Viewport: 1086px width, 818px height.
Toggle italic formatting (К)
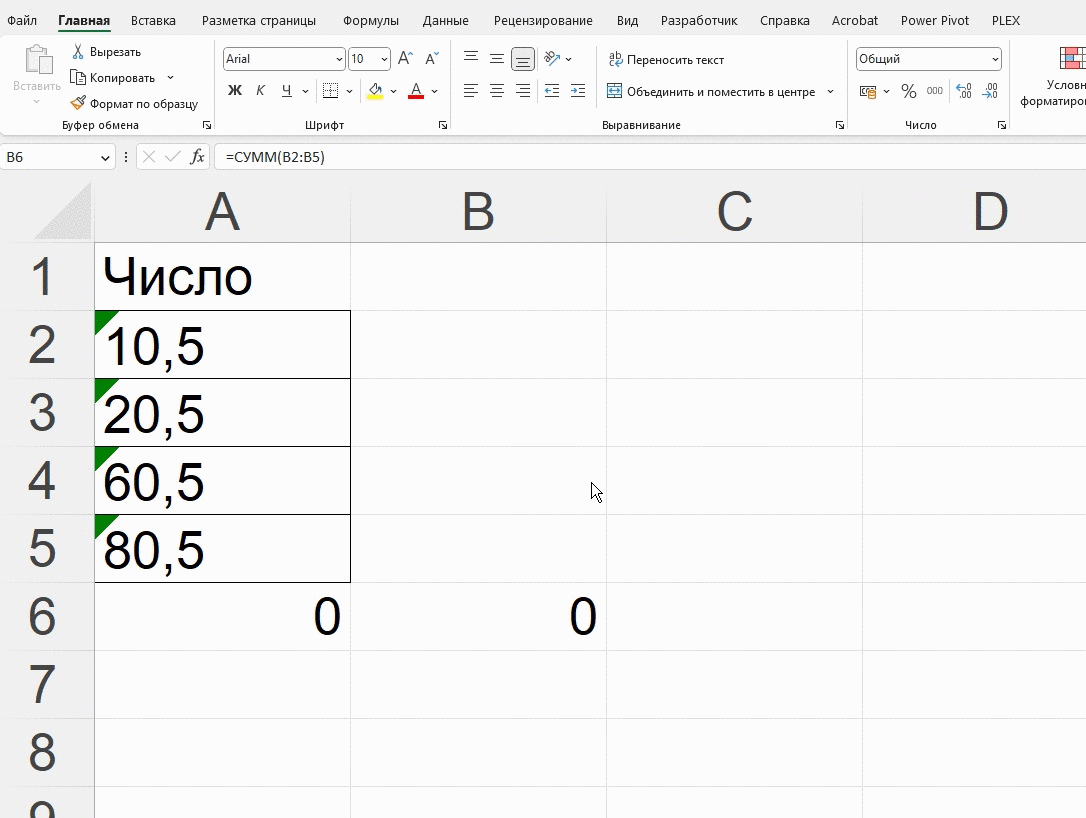coord(260,91)
